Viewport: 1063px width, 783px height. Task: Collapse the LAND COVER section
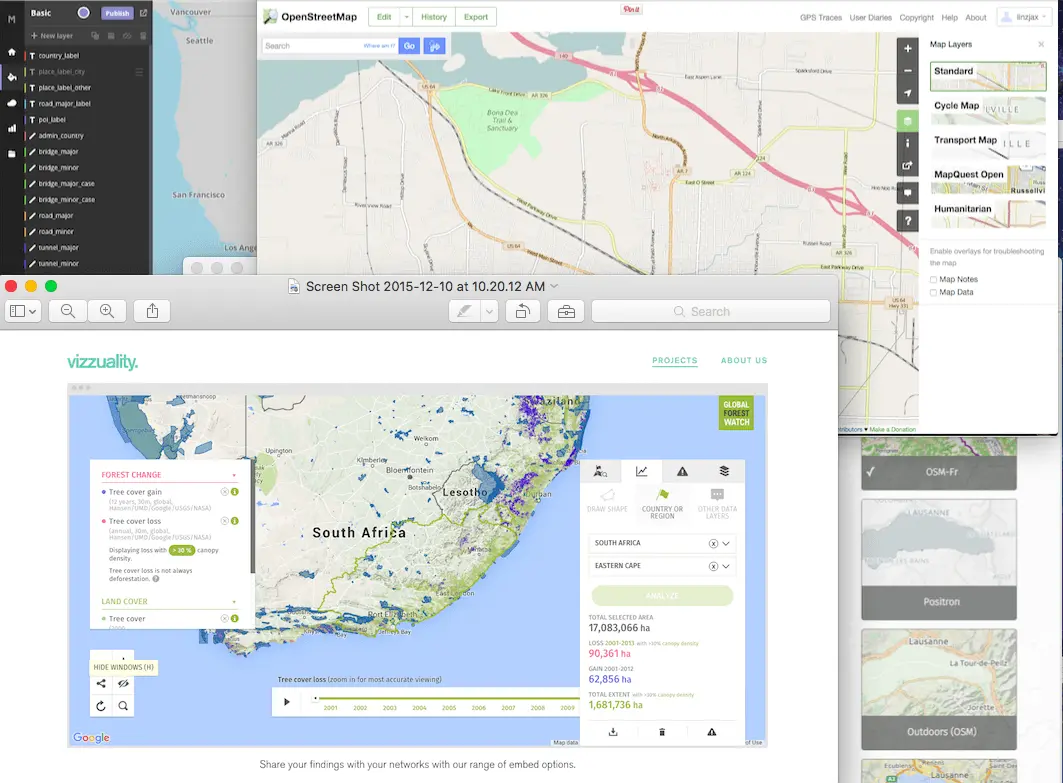click(234, 602)
